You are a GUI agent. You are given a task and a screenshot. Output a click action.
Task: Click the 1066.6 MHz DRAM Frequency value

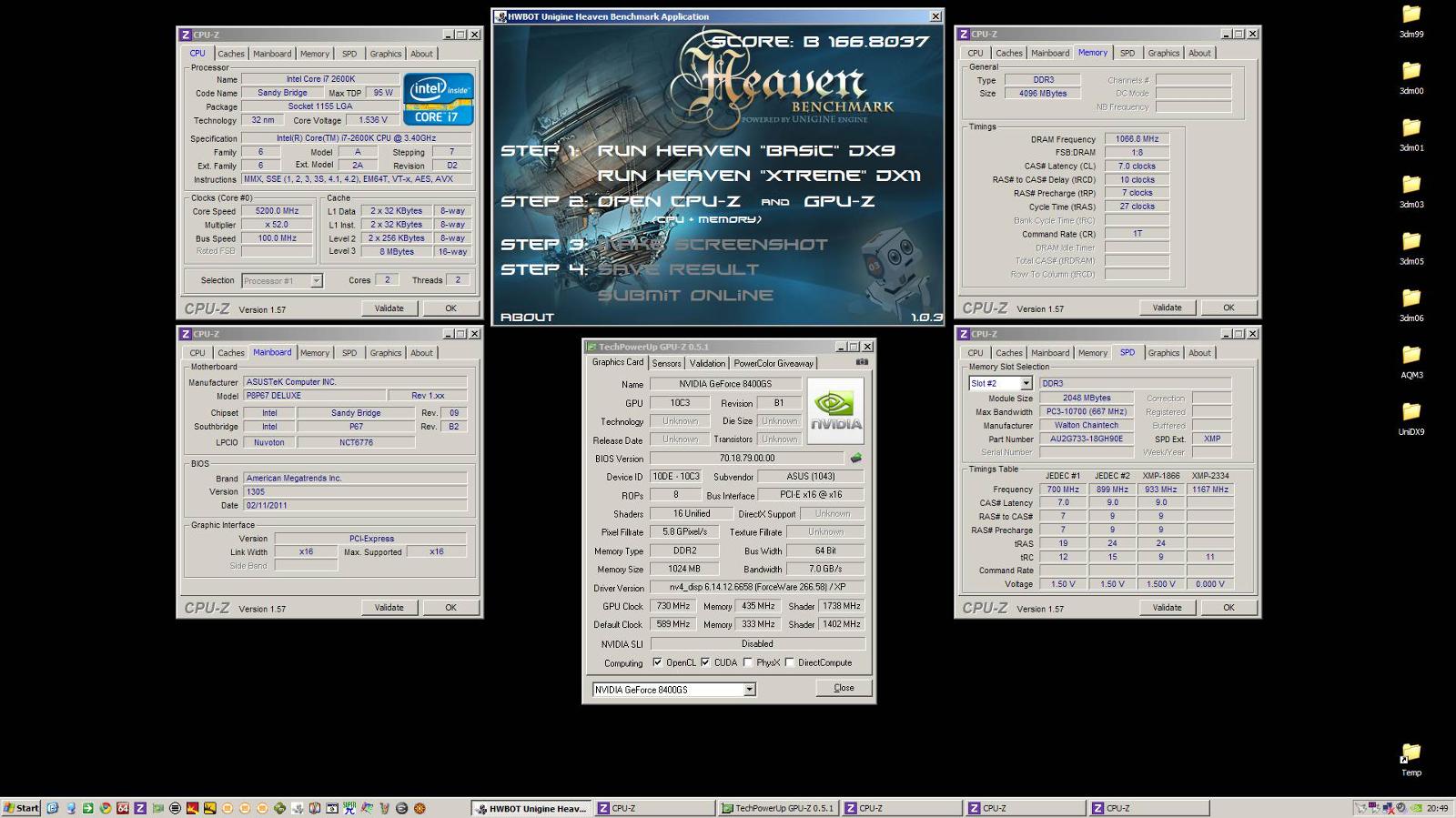pos(1137,139)
